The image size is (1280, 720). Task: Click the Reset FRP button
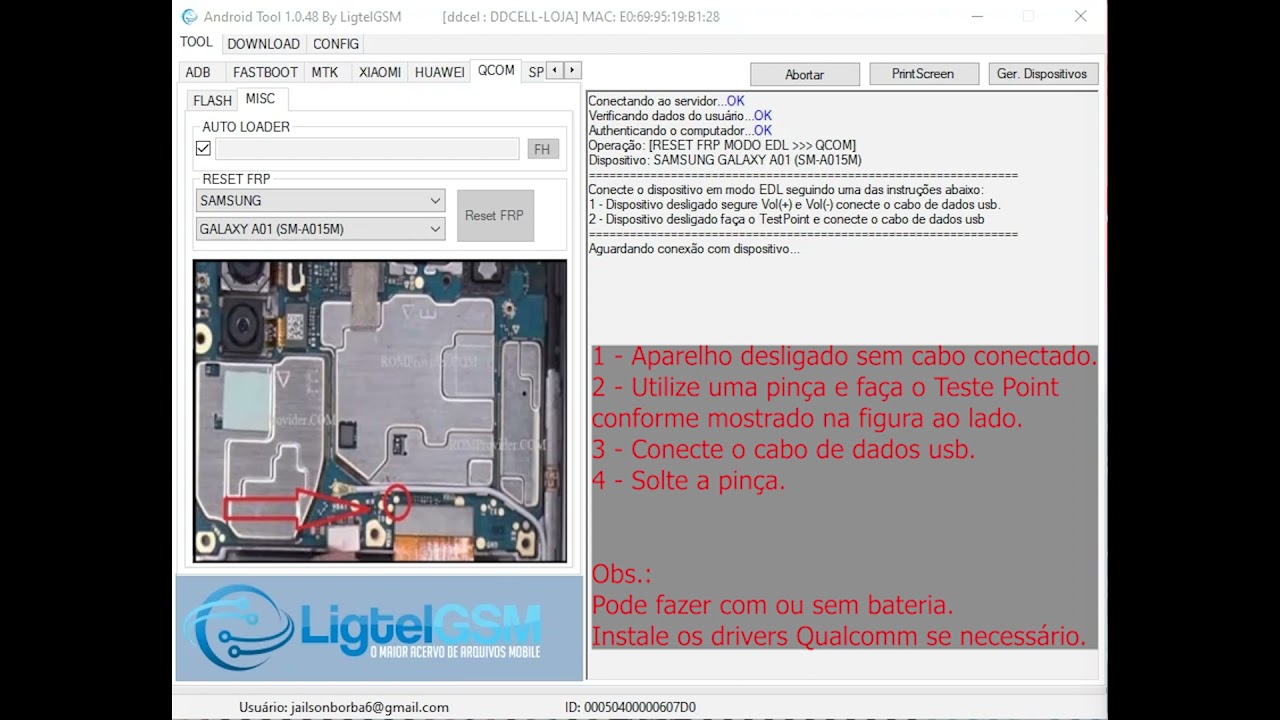(495, 215)
